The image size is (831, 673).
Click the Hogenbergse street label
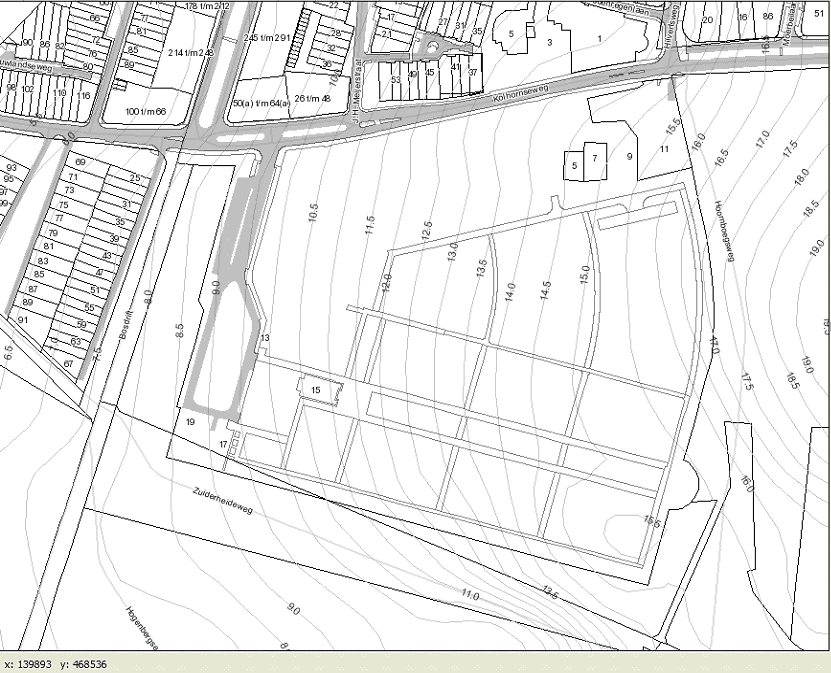coord(142,628)
